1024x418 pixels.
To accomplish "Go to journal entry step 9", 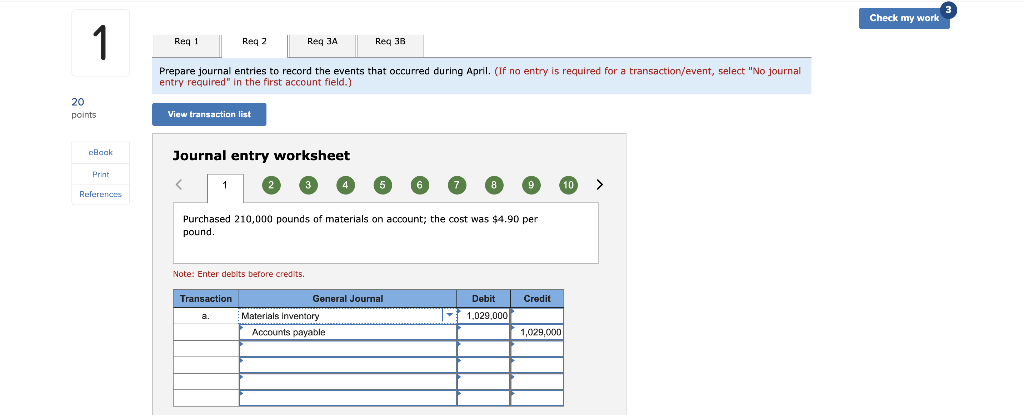I will click(531, 185).
